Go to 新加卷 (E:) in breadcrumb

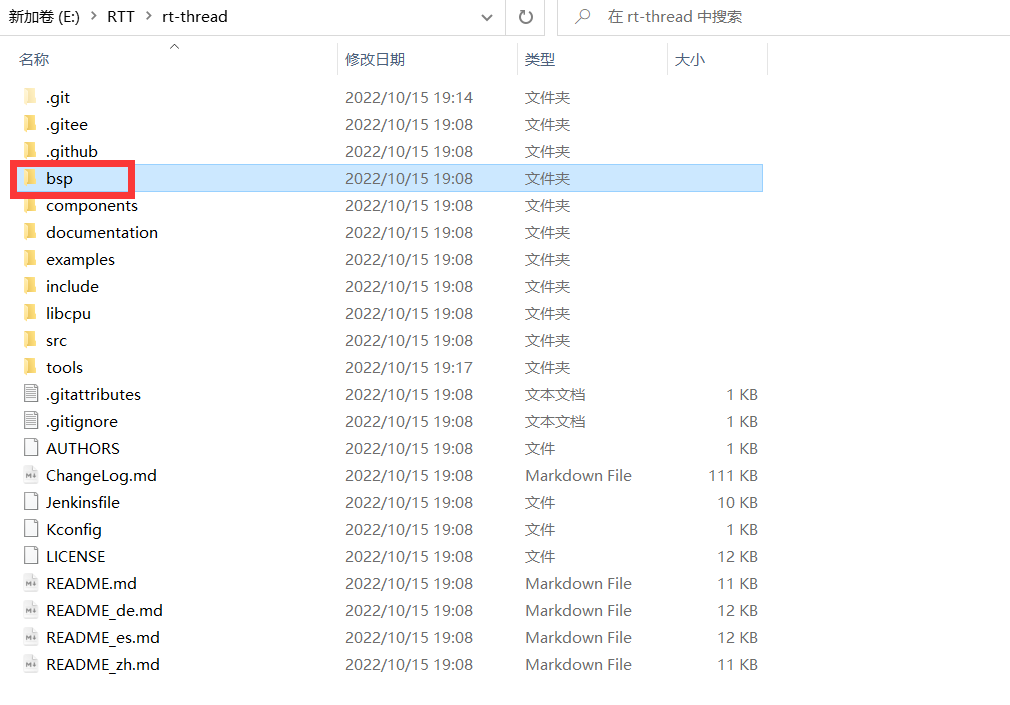44,17
